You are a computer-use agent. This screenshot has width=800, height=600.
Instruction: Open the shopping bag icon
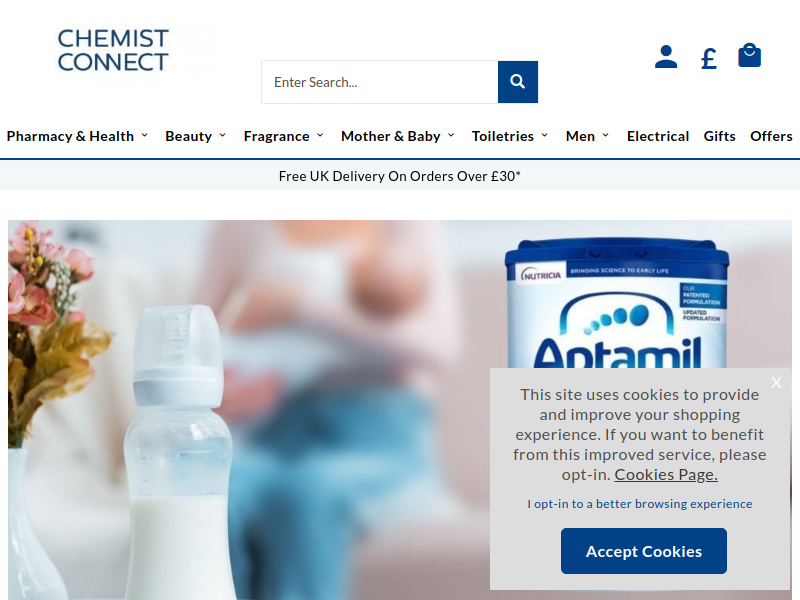pyautogui.click(x=749, y=55)
